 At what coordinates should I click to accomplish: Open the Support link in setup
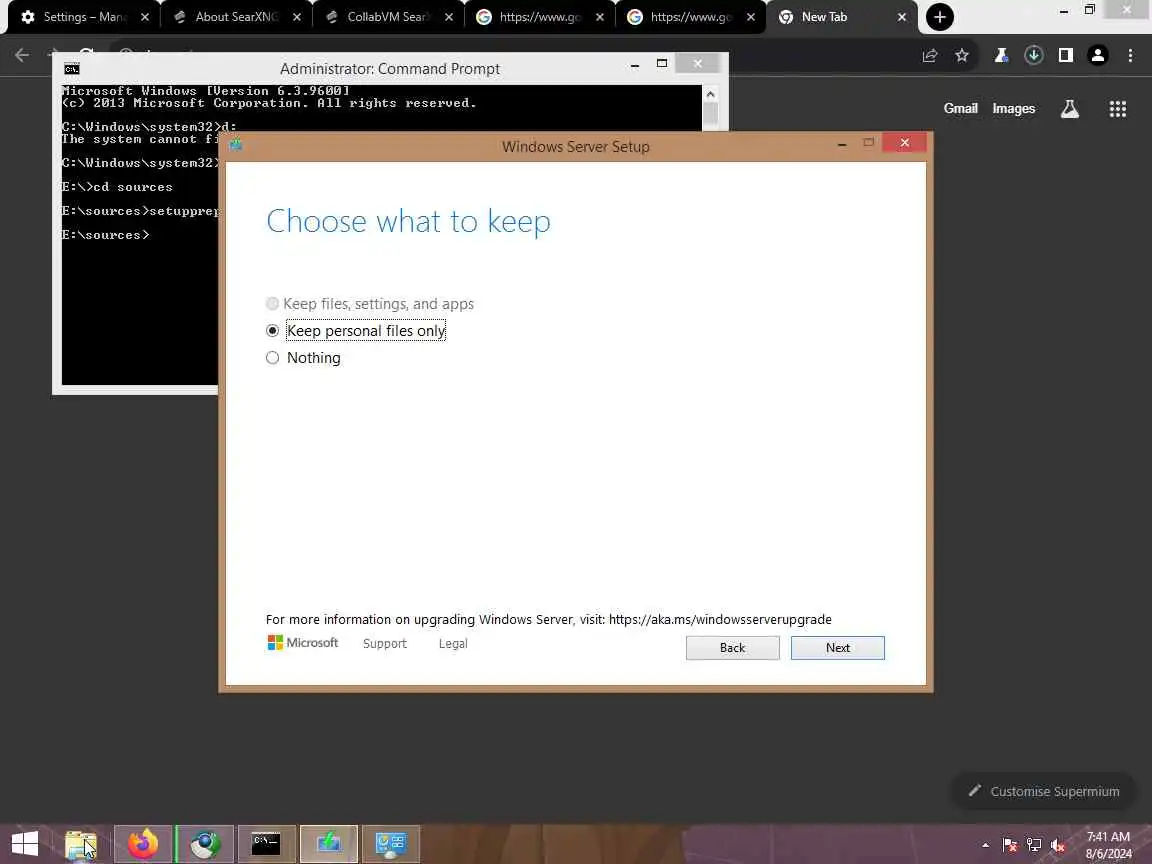(384, 644)
